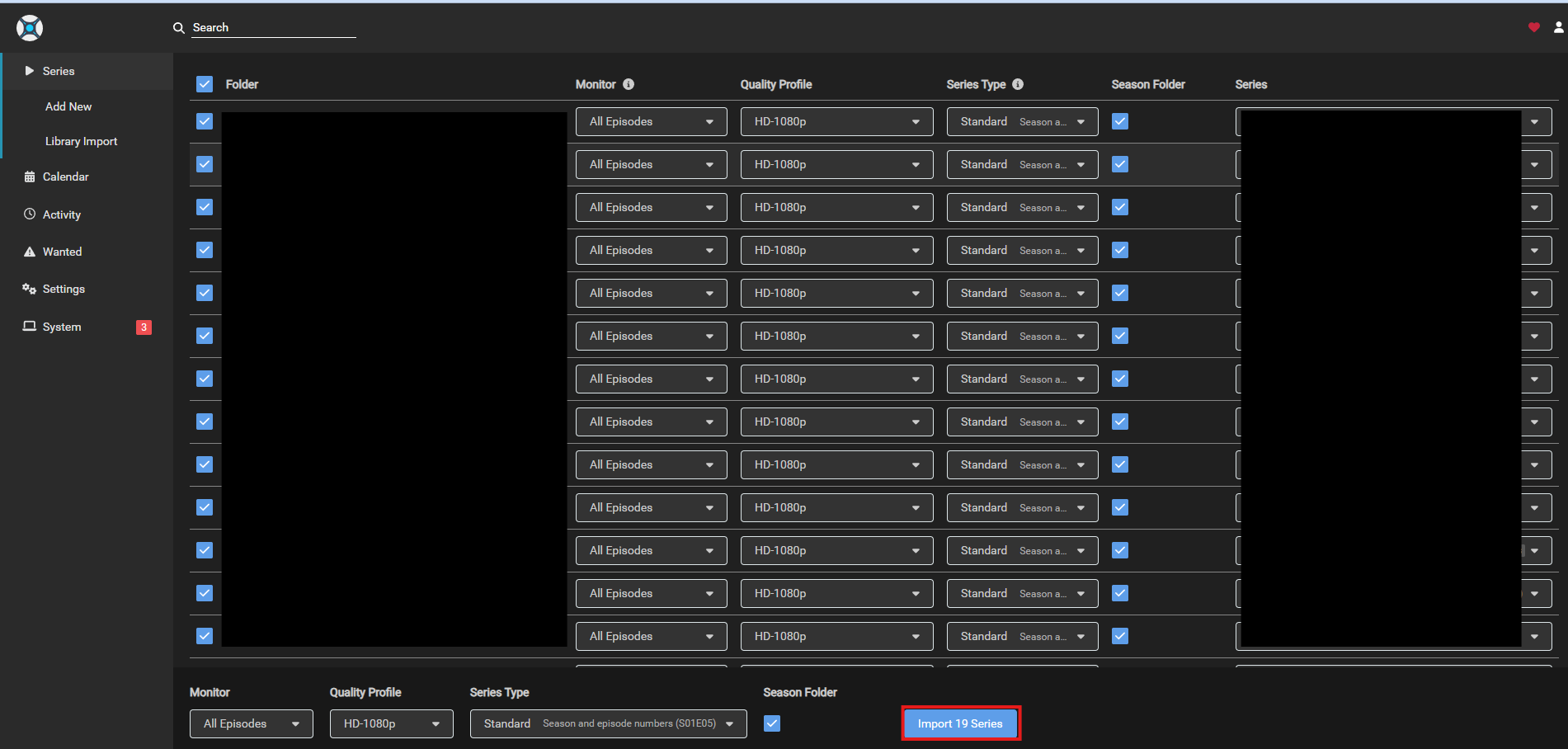Click the Import 19 Series button
Viewport: 1568px width, 749px height.
coord(961,723)
